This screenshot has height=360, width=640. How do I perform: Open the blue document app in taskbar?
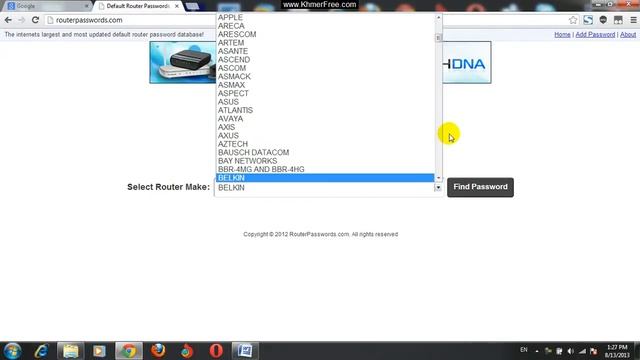245,351
